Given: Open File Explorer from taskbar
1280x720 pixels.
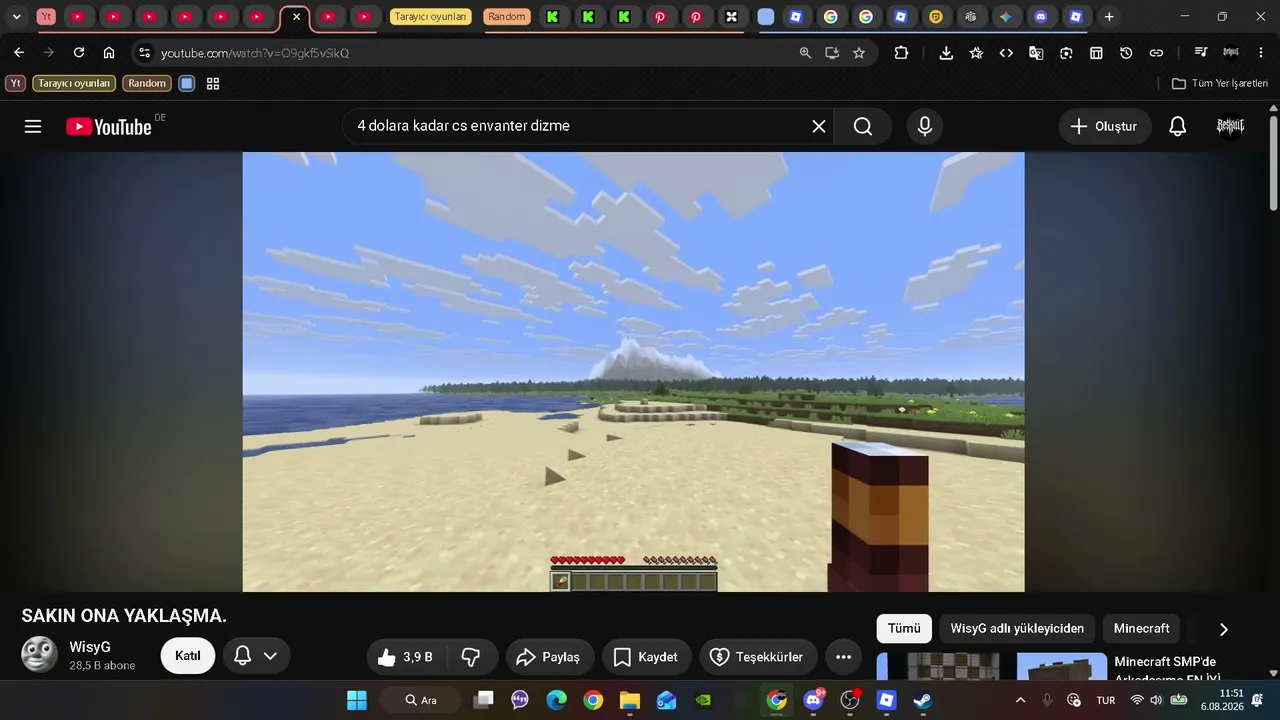Looking at the screenshot, I should (x=630, y=700).
